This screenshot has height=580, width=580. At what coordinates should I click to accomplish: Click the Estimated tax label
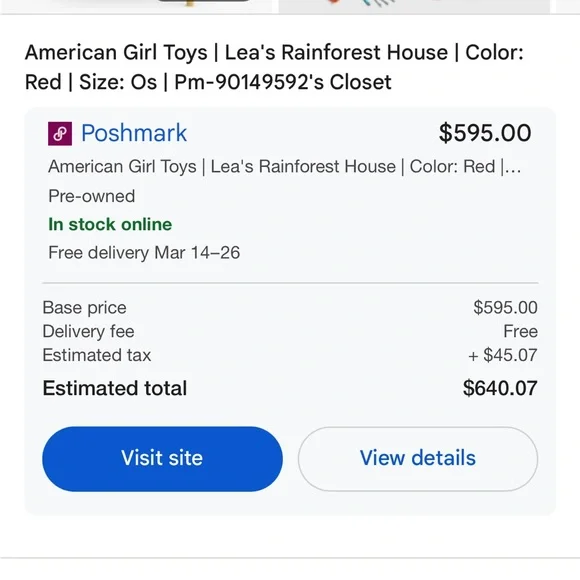(x=97, y=355)
